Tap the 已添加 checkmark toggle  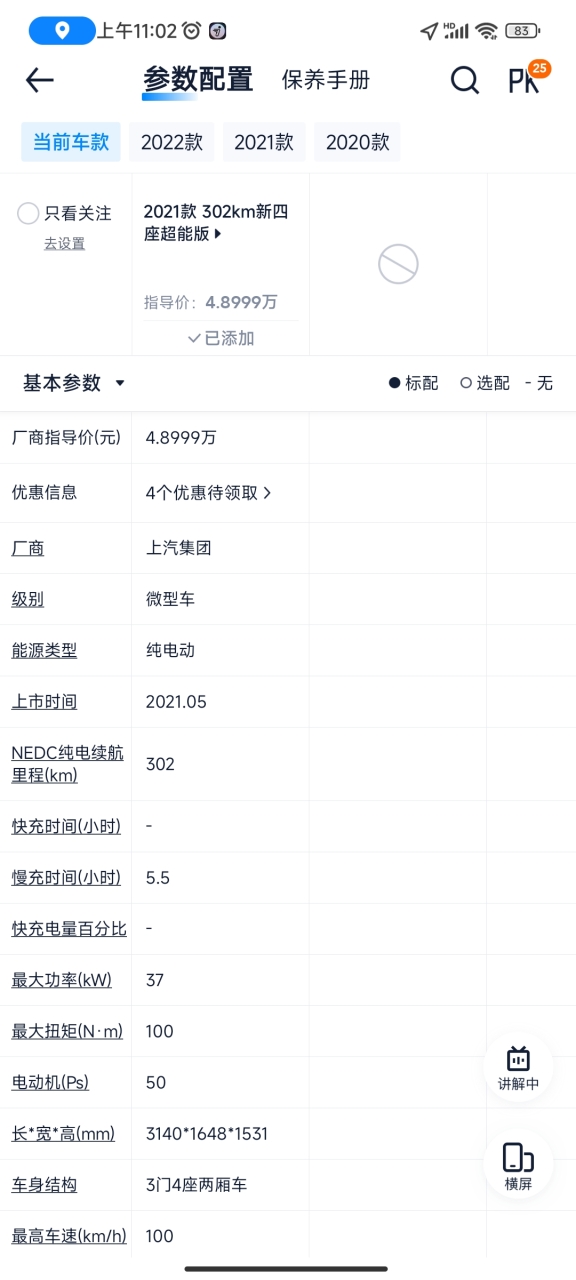pyautogui.click(x=221, y=338)
